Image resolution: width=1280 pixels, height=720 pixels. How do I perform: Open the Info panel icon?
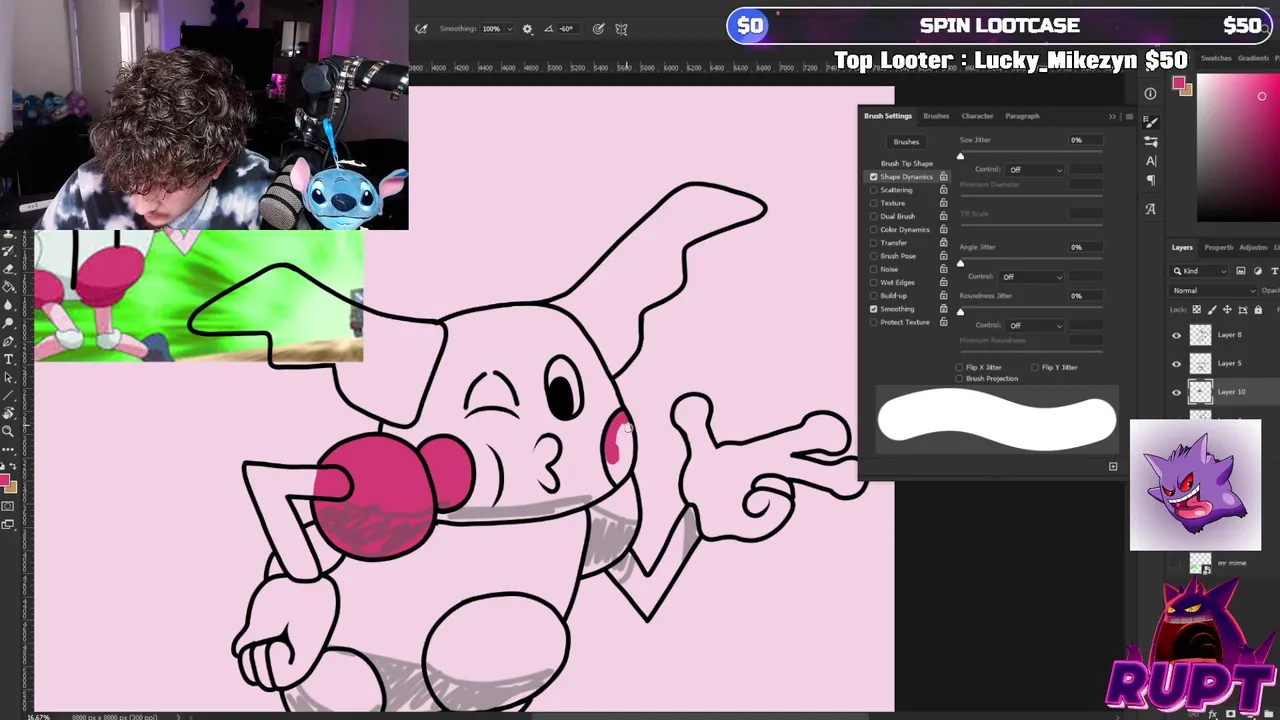pyautogui.click(x=1150, y=94)
